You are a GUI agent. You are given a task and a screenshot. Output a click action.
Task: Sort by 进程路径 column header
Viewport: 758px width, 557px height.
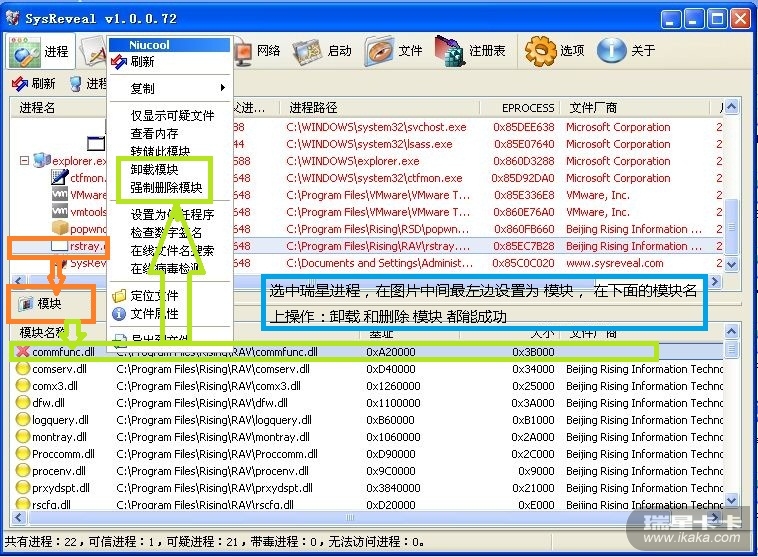coord(313,107)
